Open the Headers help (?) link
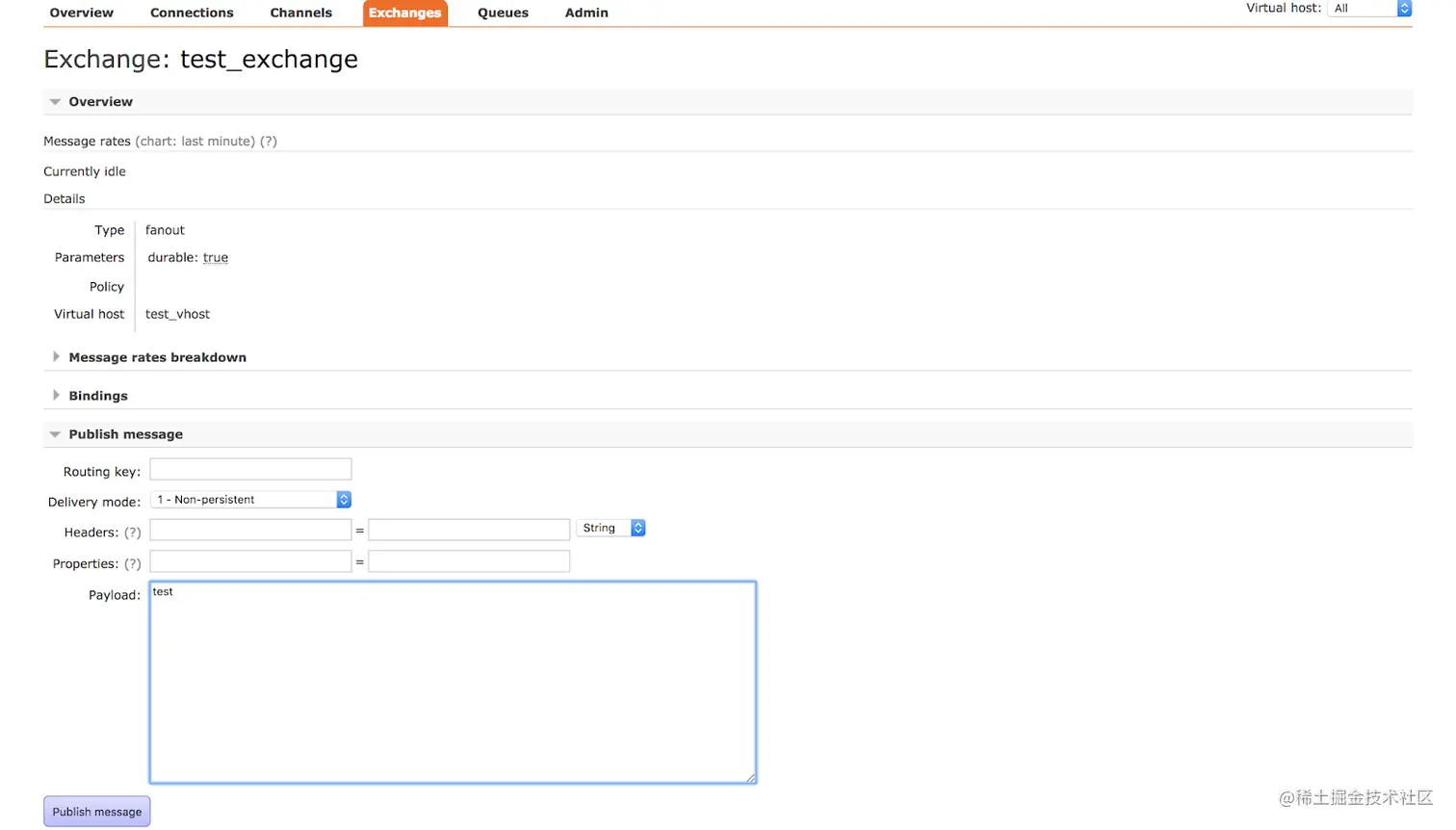Viewport: 1456px width, 830px height. click(x=133, y=532)
